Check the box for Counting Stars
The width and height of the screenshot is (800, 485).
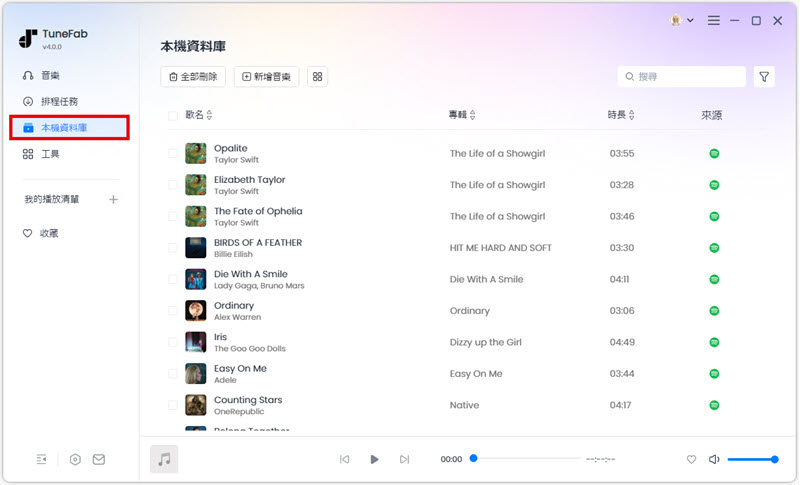pos(173,405)
